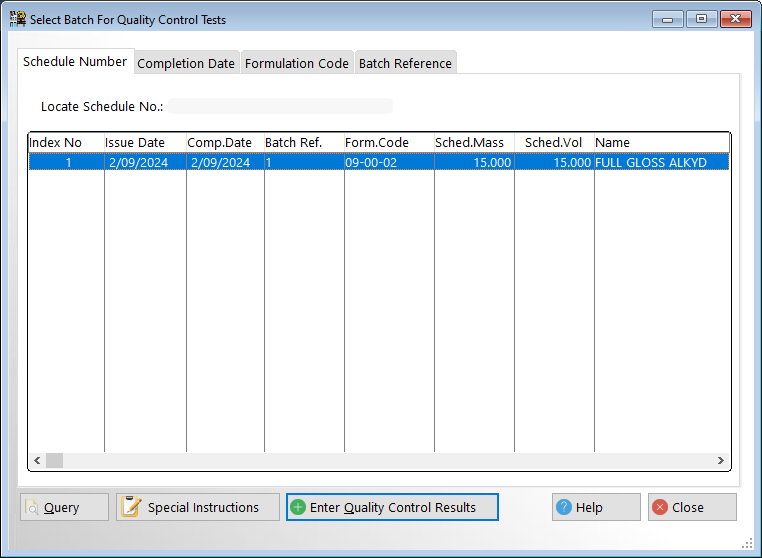Screen dimensions: 762x558
Task: Click the blue Help question mark icon
Action: [x=564, y=507]
